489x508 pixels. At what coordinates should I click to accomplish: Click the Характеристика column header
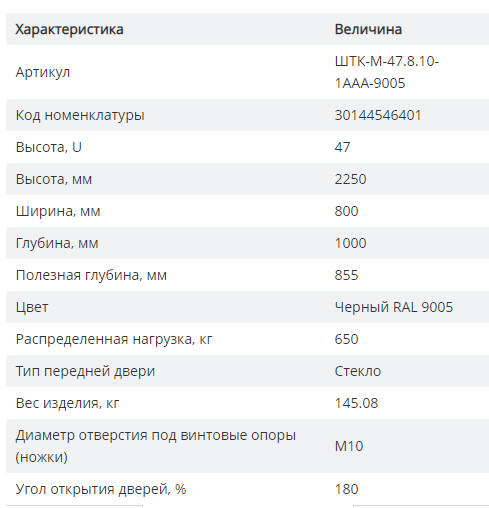69,29
